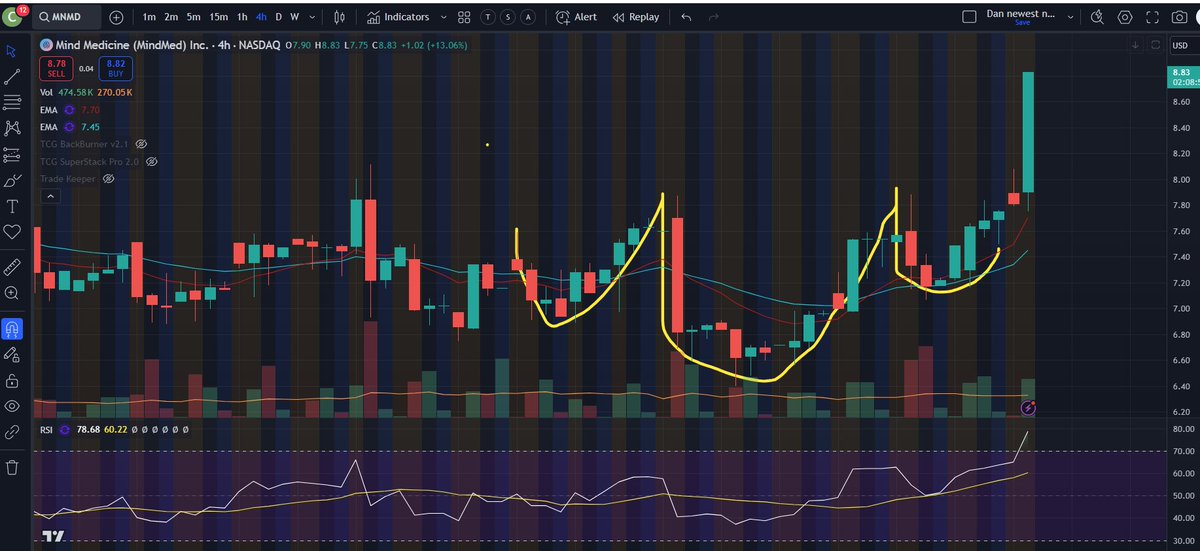Add a symbol to compare with plus icon
The width and height of the screenshot is (1200, 551).
click(117, 17)
